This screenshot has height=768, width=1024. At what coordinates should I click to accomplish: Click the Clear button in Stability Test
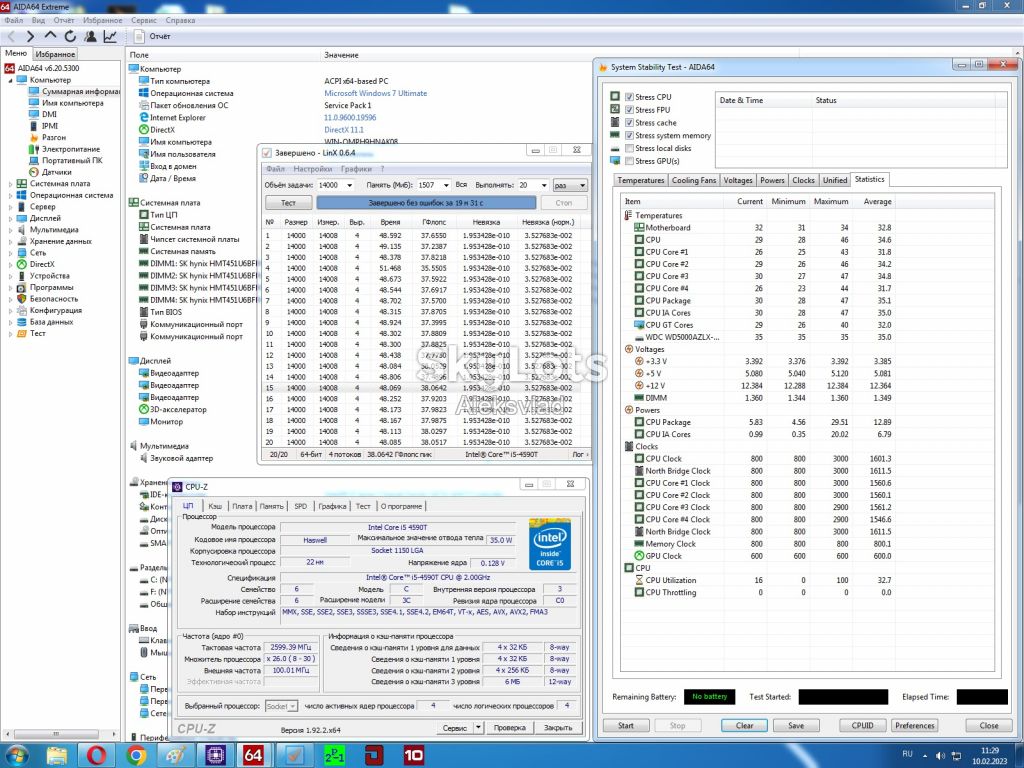(744, 726)
